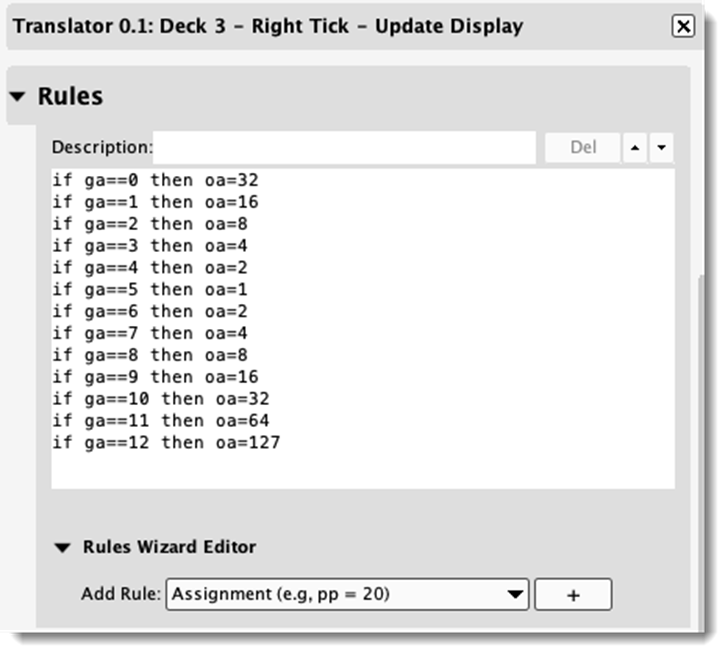Select the rule 'if ga==10 then oa=32'
Image resolution: width=728 pixels, height=656 pixels.
[x=161, y=399]
